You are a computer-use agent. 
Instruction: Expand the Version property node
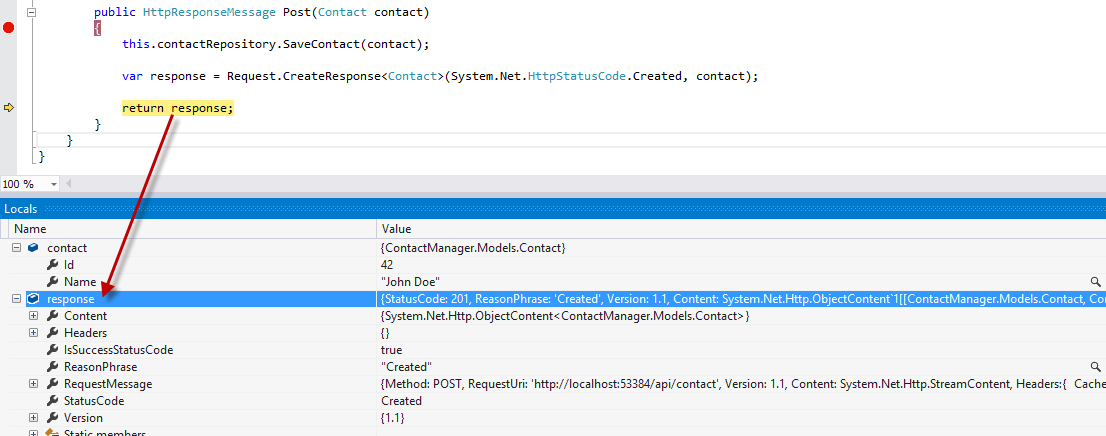click(x=33, y=418)
